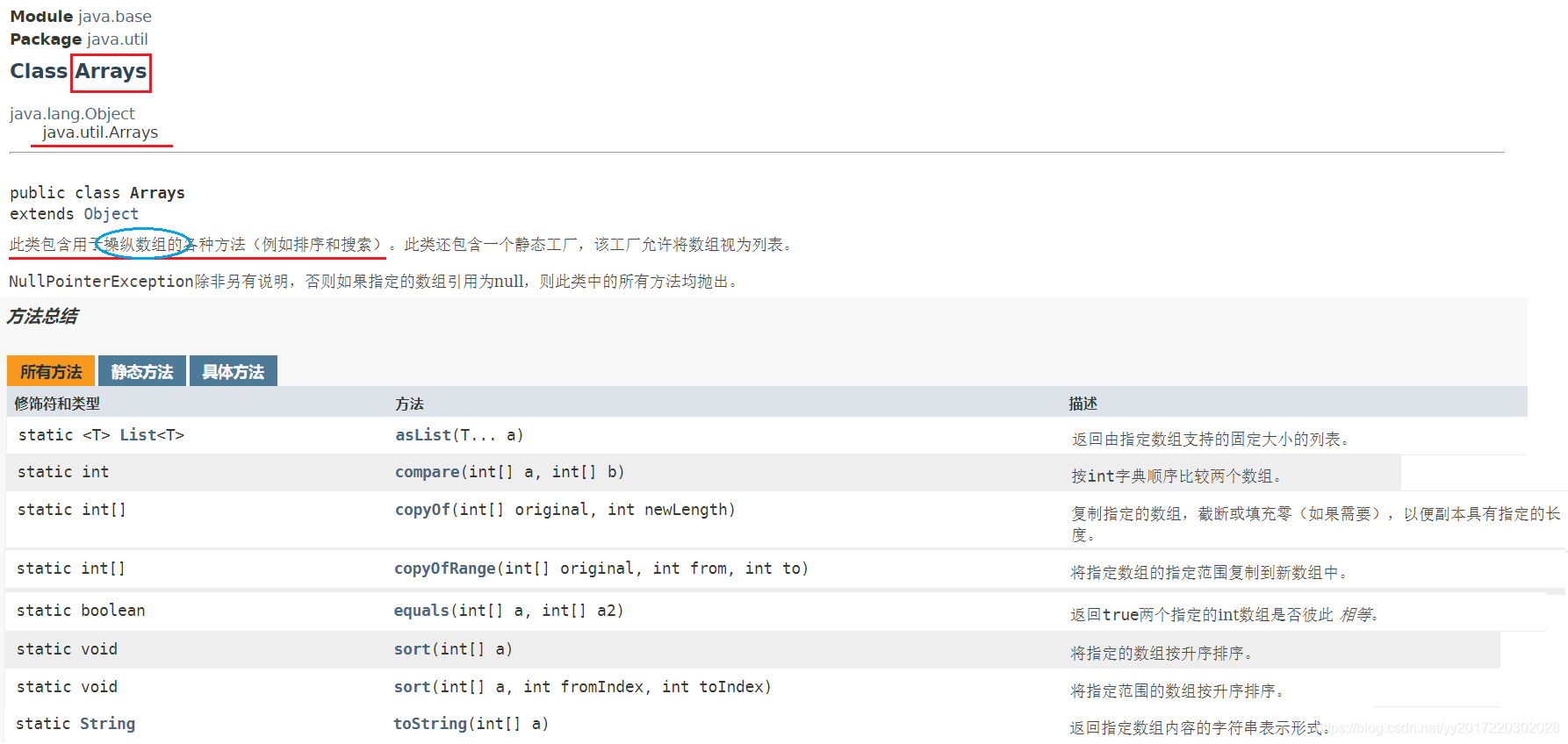Click description 将指定数组的指定范围复制到新数组中
Screen dimensions: 1568x744
[x=1209, y=573]
